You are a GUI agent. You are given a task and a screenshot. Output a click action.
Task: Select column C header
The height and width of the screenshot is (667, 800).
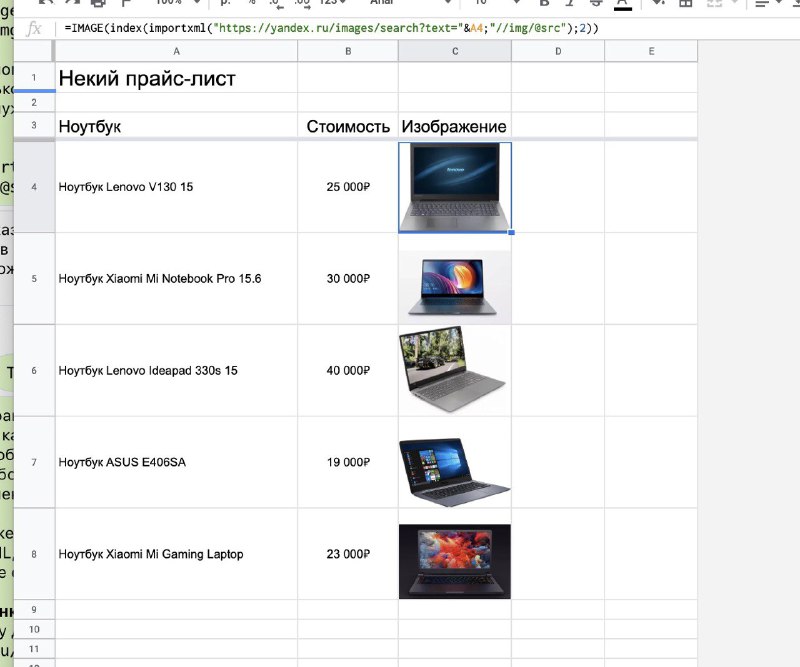[455, 51]
